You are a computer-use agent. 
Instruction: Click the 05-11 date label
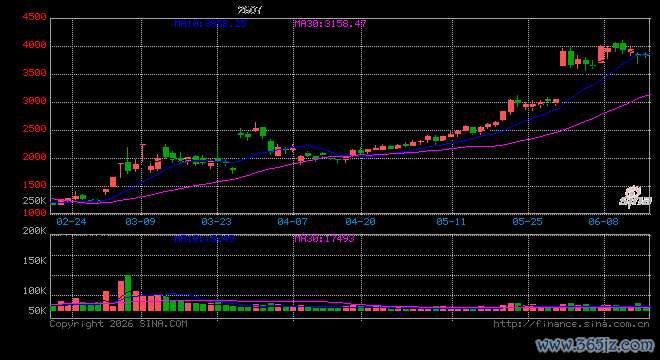(451, 221)
